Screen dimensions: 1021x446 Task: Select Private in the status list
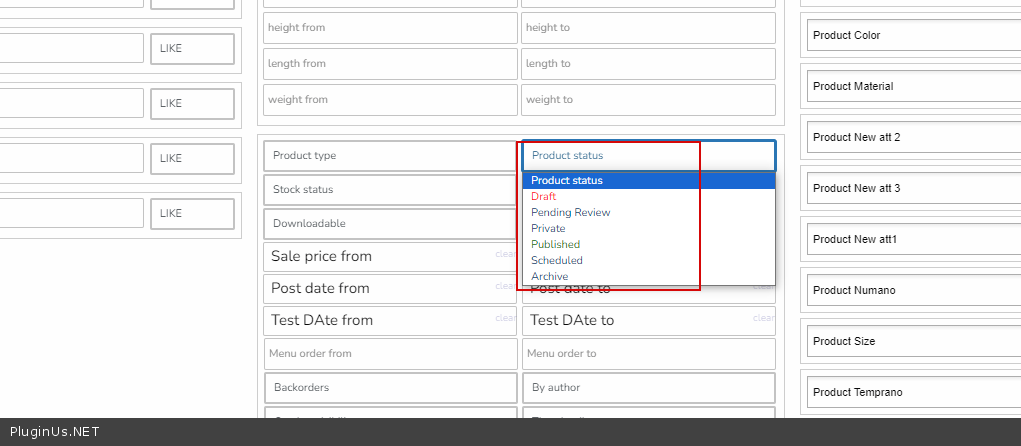(x=548, y=229)
